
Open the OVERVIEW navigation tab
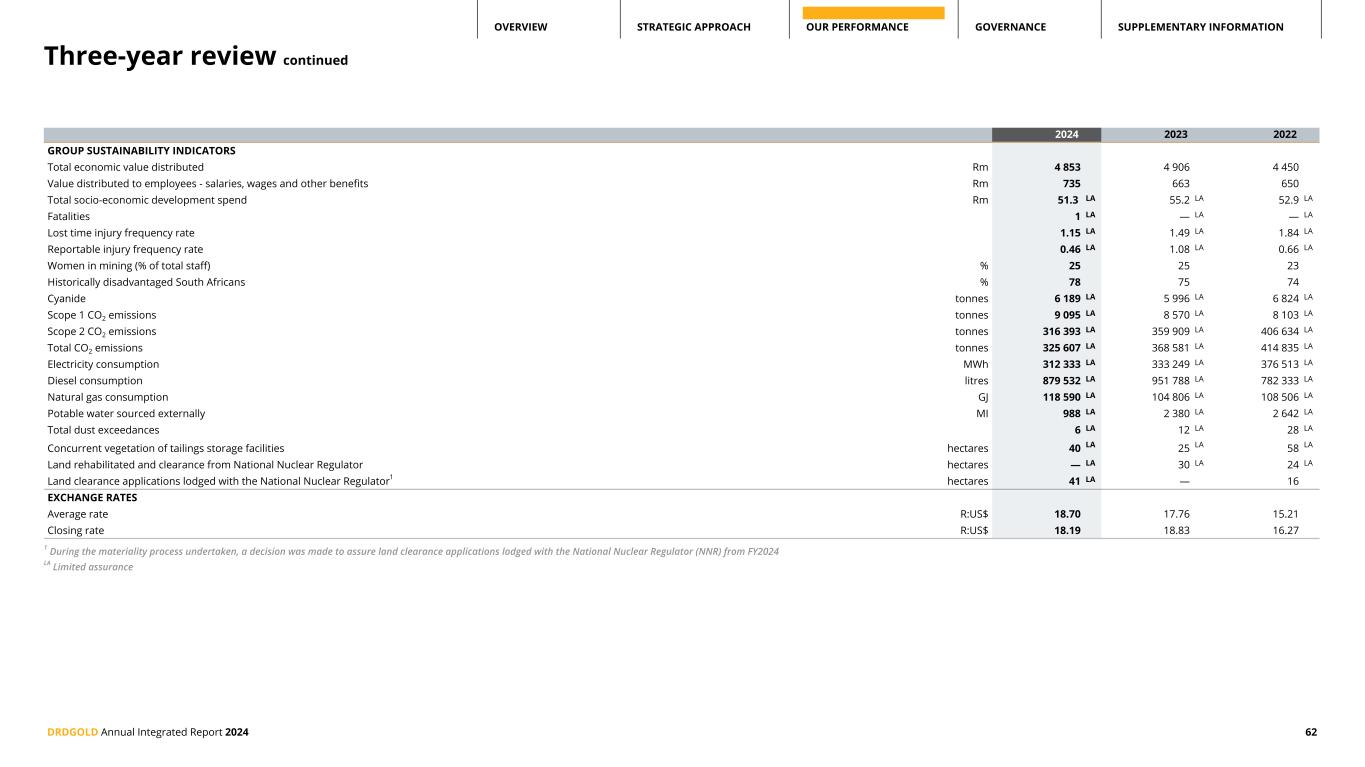520,27
